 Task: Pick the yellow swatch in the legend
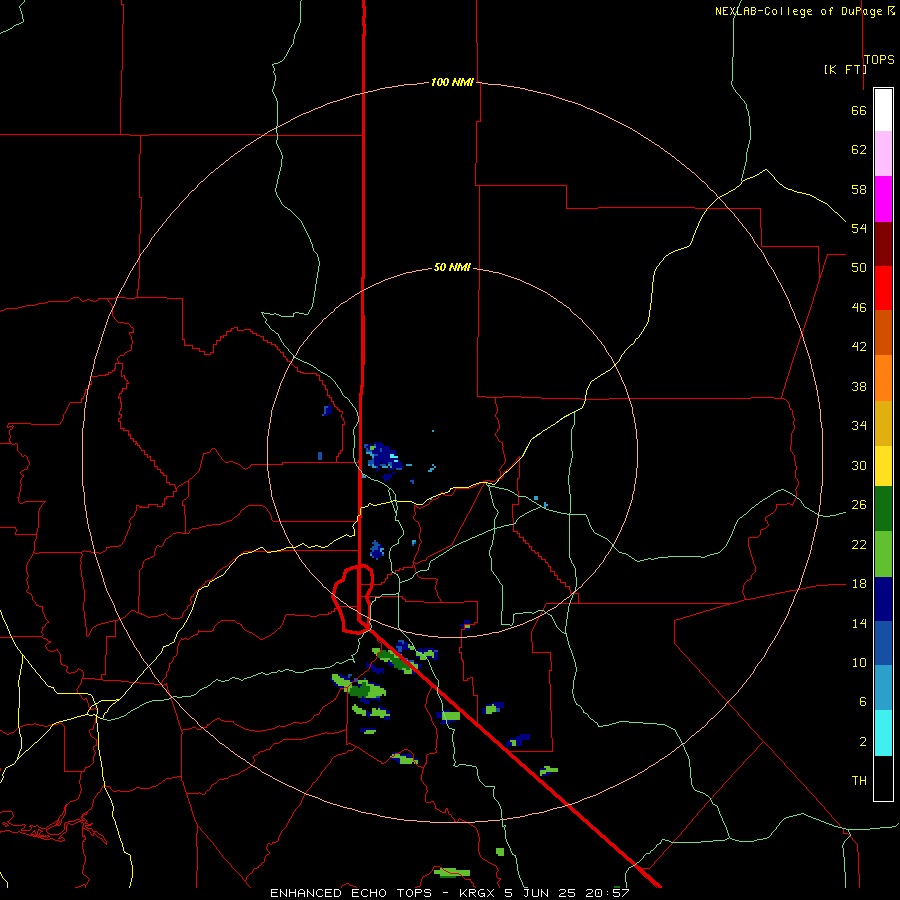click(883, 466)
